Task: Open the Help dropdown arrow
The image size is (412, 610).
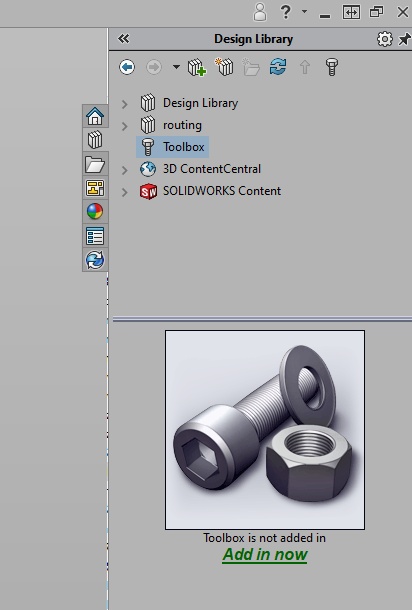Action: [x=304, y=11]
